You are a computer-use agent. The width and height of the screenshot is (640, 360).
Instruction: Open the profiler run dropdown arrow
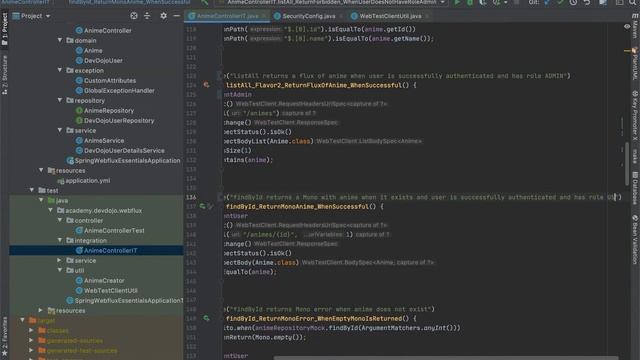(506, 2)
